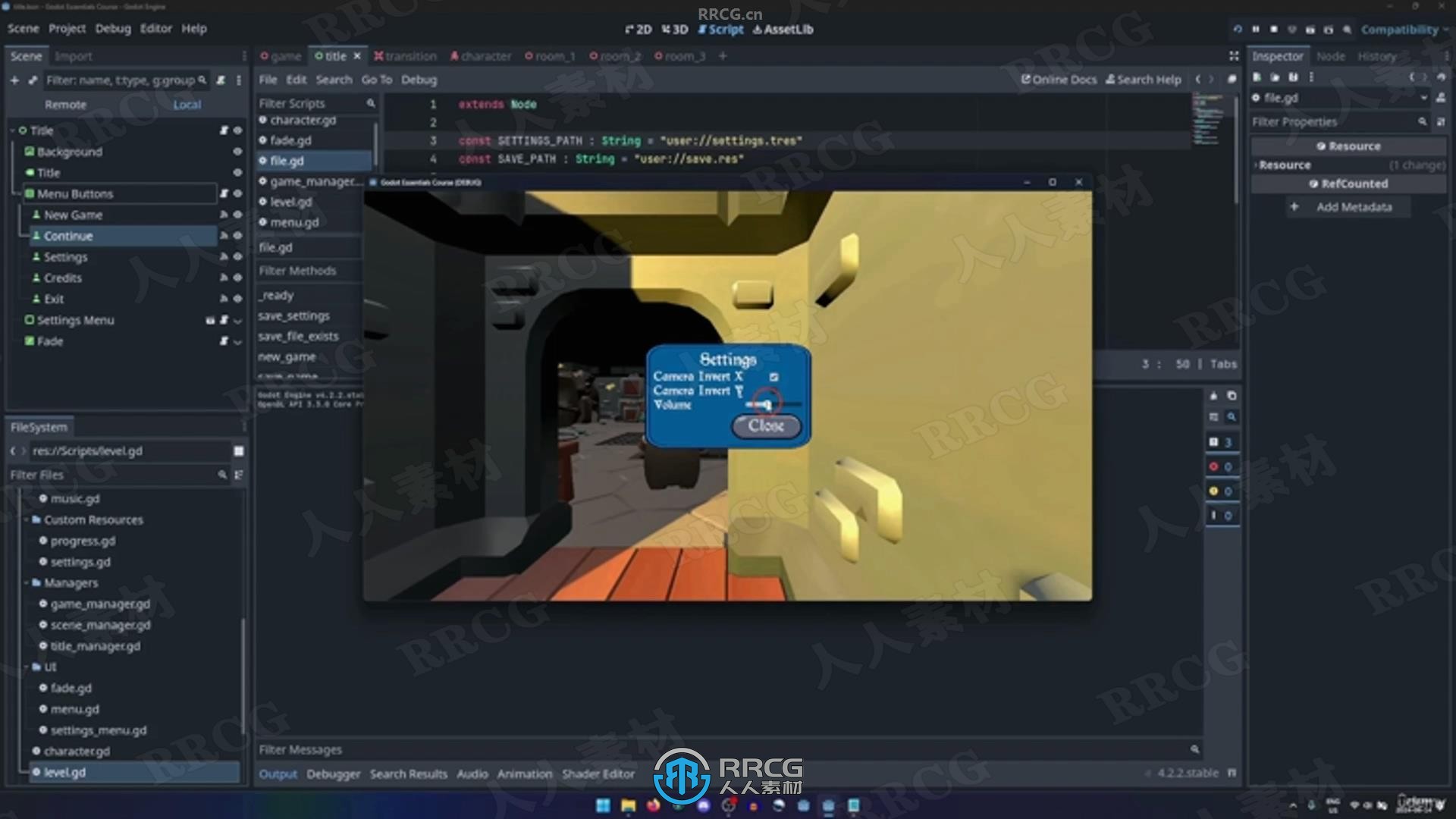The height and width of the screenshot is (819, 1456).
Task: Click signal icon on New Game row
Action: point(224,215)
